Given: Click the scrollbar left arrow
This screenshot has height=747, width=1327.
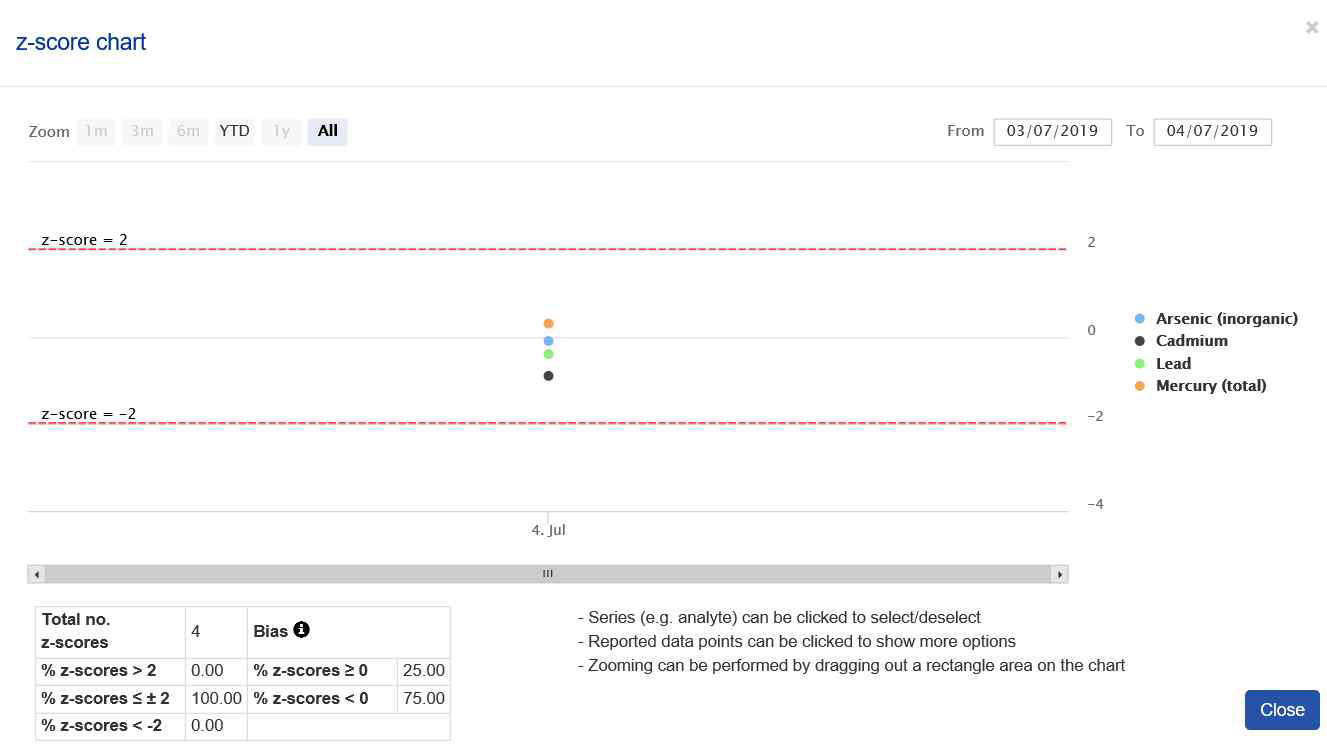Looking at the screenshot, I should (36, 574).
